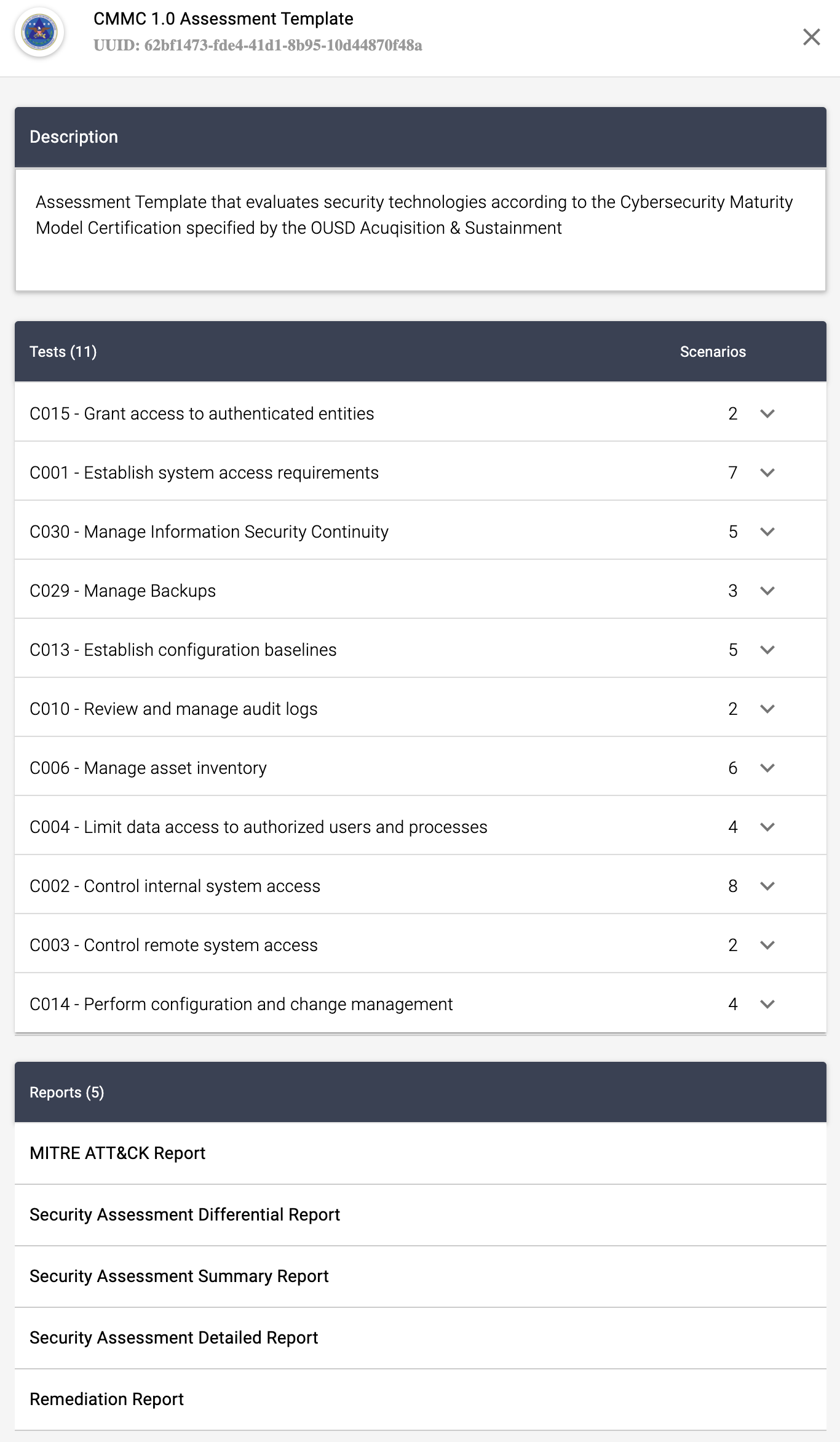Open Security Assessment Differential Report
The height and width of the screenshot is (1442, 840).
pos(184,1215)
